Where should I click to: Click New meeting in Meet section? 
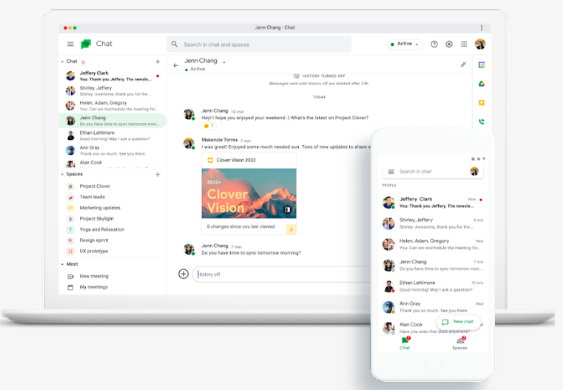click(x=94, y=276)
